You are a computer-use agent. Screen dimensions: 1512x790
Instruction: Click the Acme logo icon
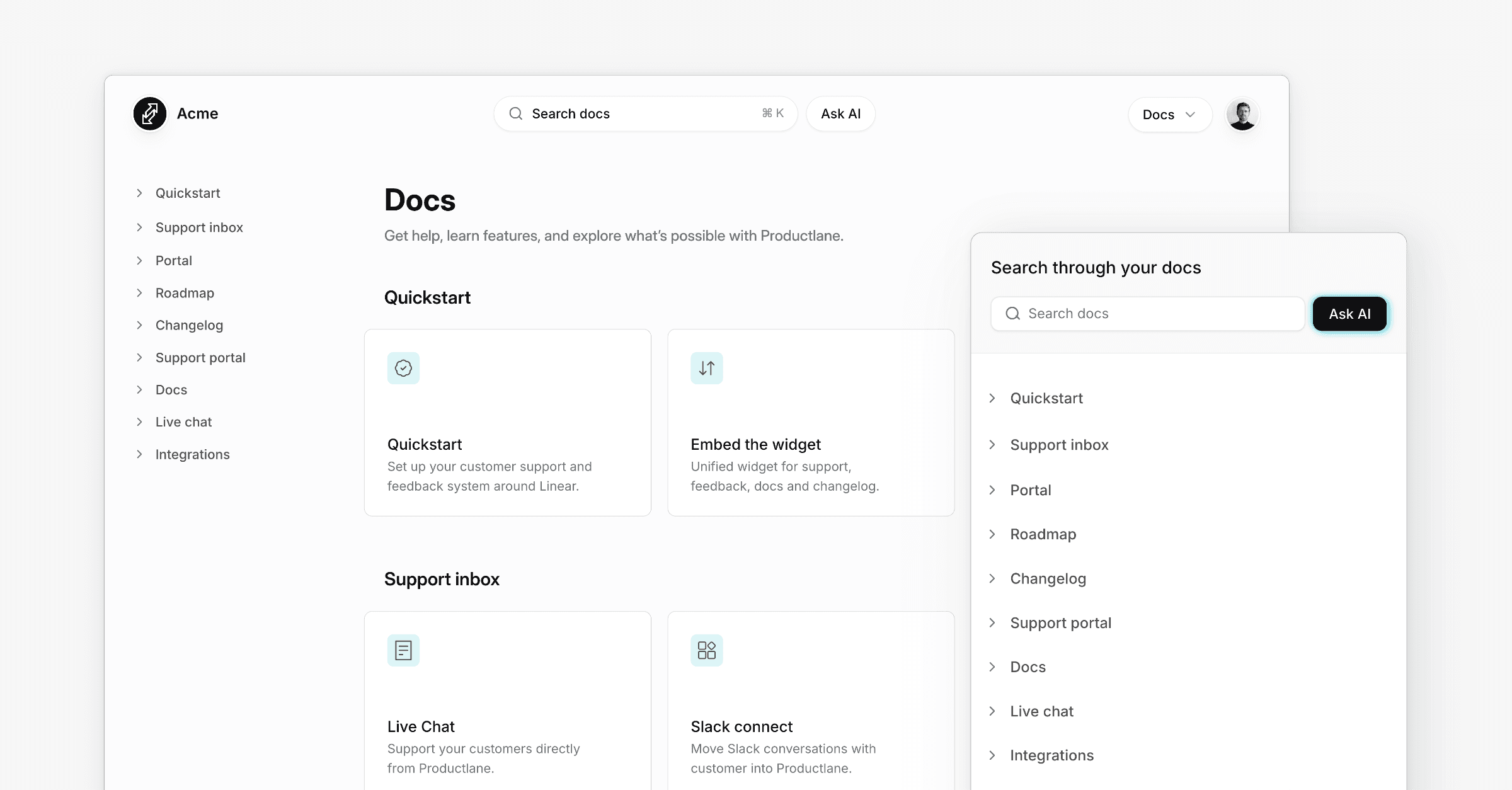click(x=150, y=114)
